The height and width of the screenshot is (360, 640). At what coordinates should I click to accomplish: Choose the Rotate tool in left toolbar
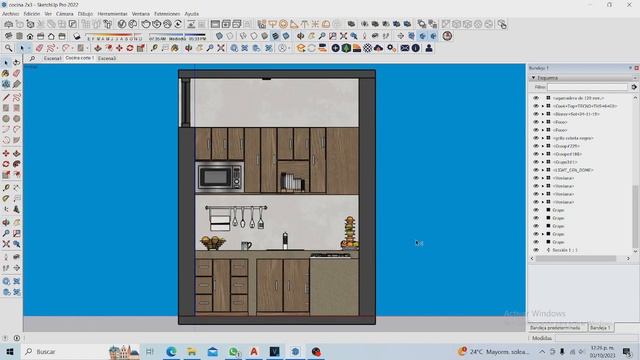pyautogui.click(x=6, y=164)
